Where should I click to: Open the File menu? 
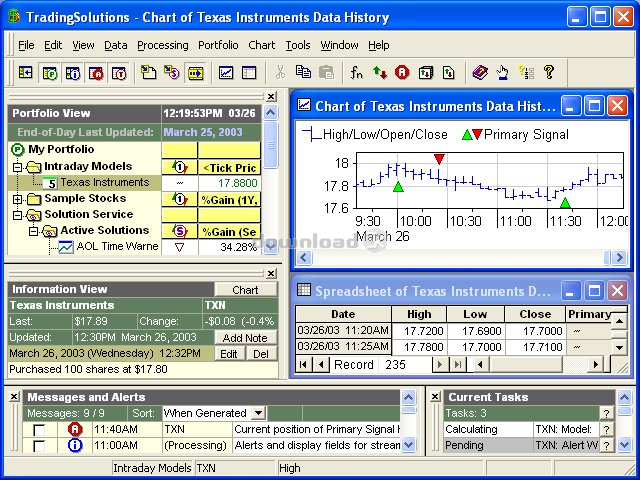point(26,45)
